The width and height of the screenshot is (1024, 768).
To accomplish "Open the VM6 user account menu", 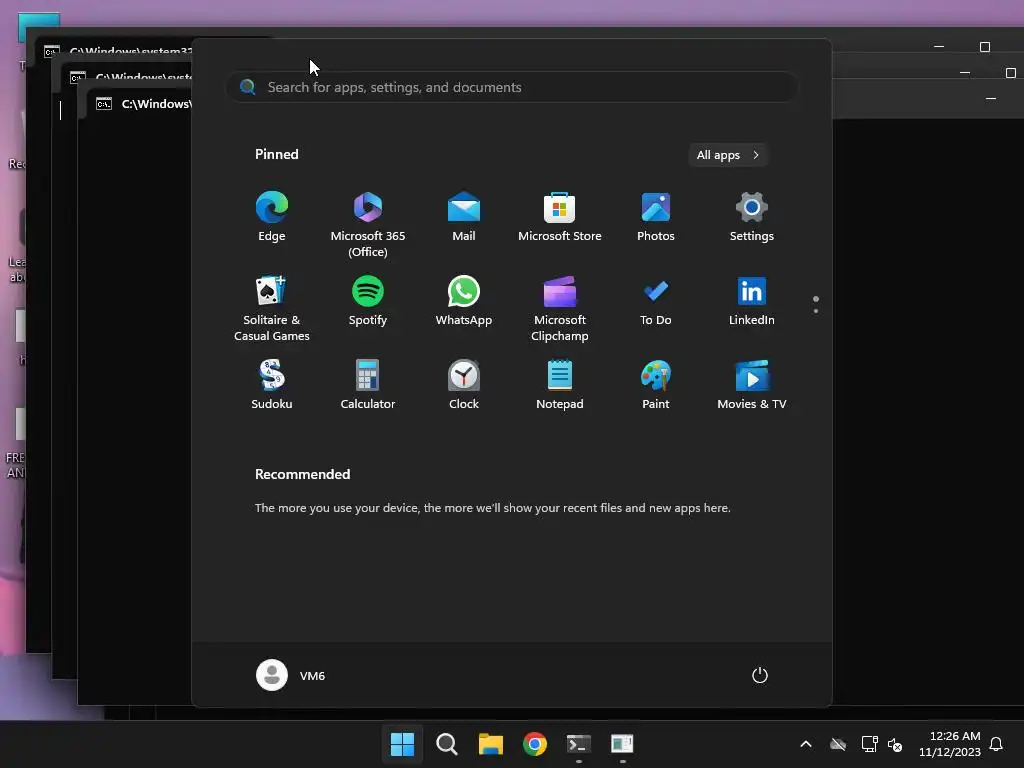I will tap(291, 675).
